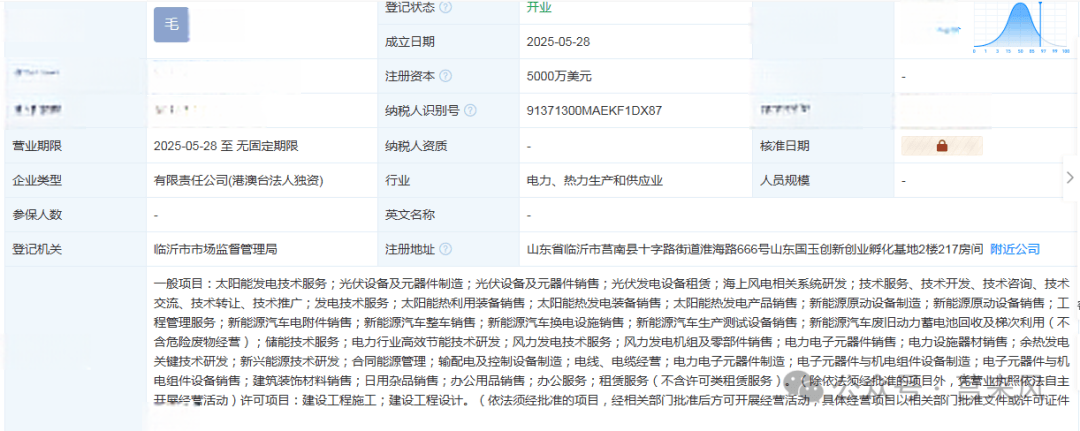The image size is (1080, 431).
Task: Select the 临沂市市场监督管理局 authority value
Action: pyautogui.click(x=216, y=249)
